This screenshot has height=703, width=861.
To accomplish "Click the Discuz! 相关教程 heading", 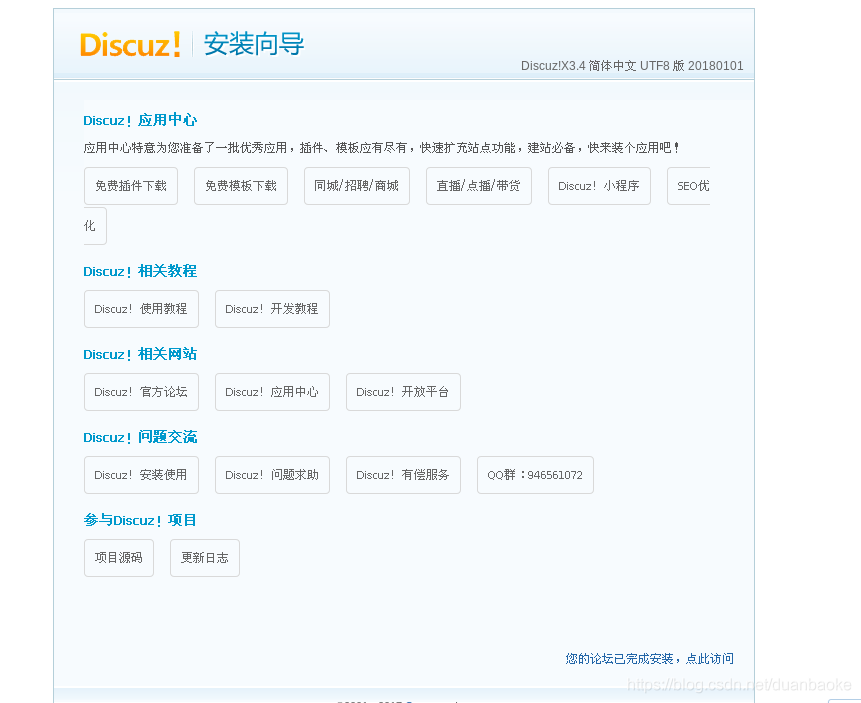I will [x=140, y=271].
